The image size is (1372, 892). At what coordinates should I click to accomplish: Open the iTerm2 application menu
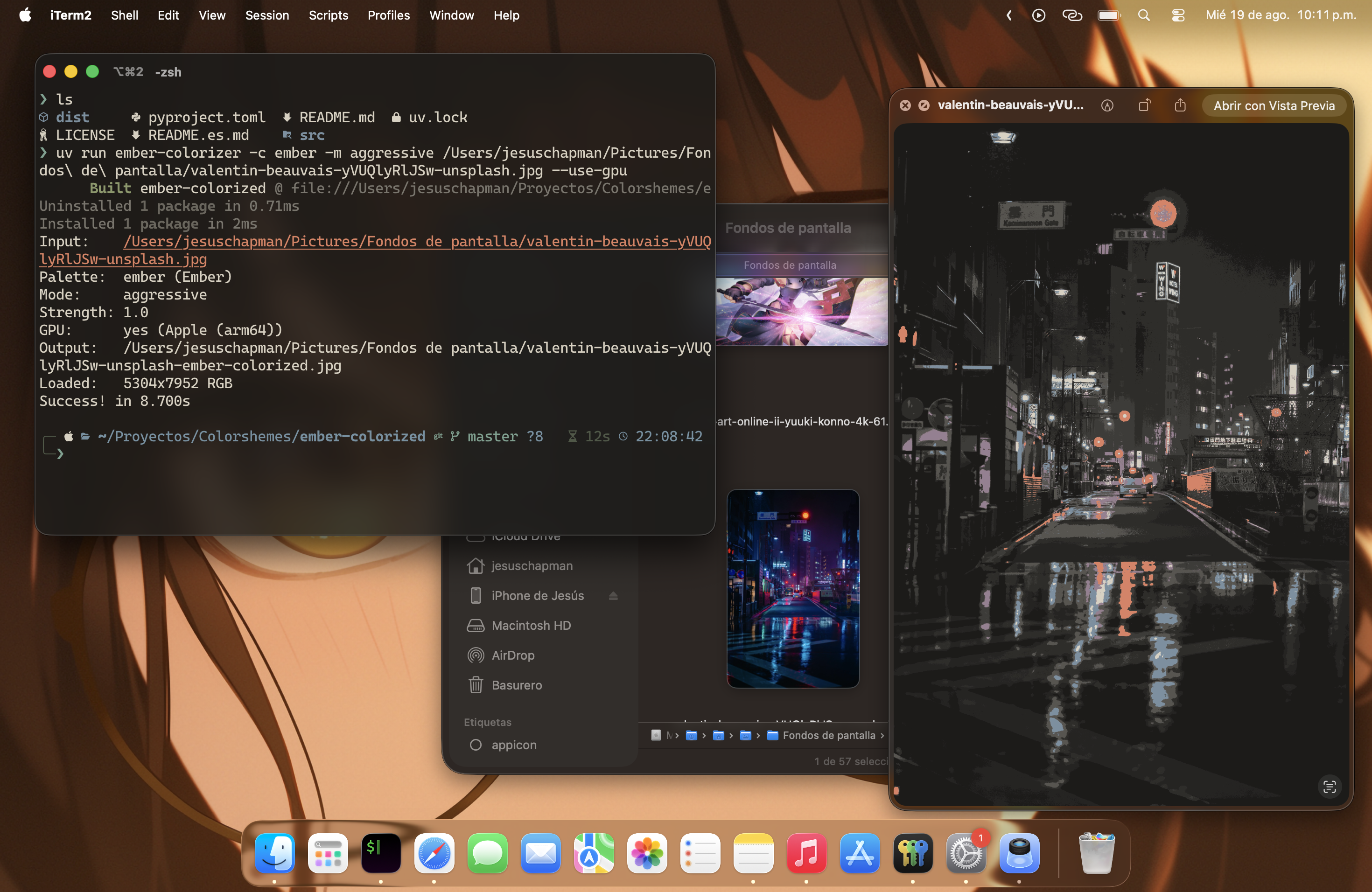tap(71, 15)
